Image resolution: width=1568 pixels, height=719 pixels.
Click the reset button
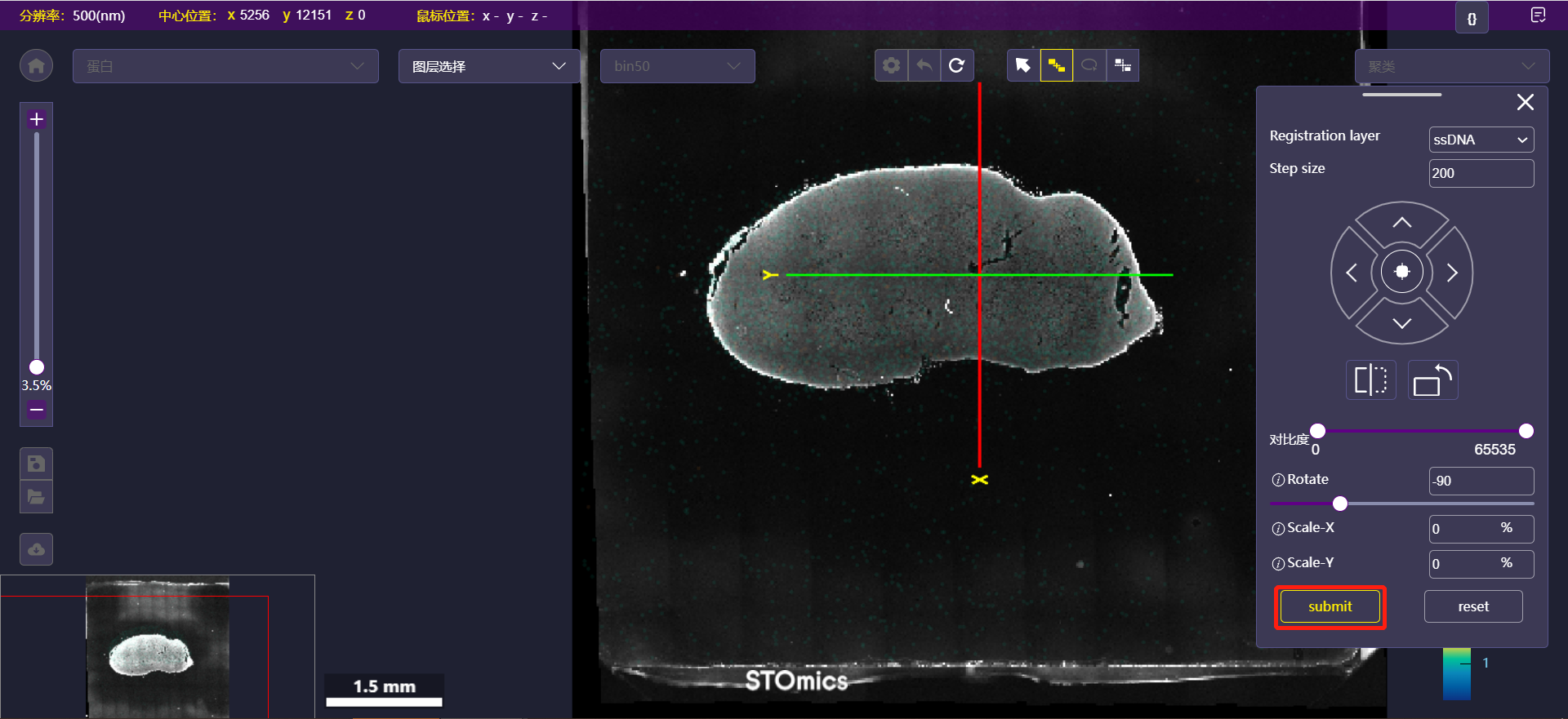[x=1472, y=606]
